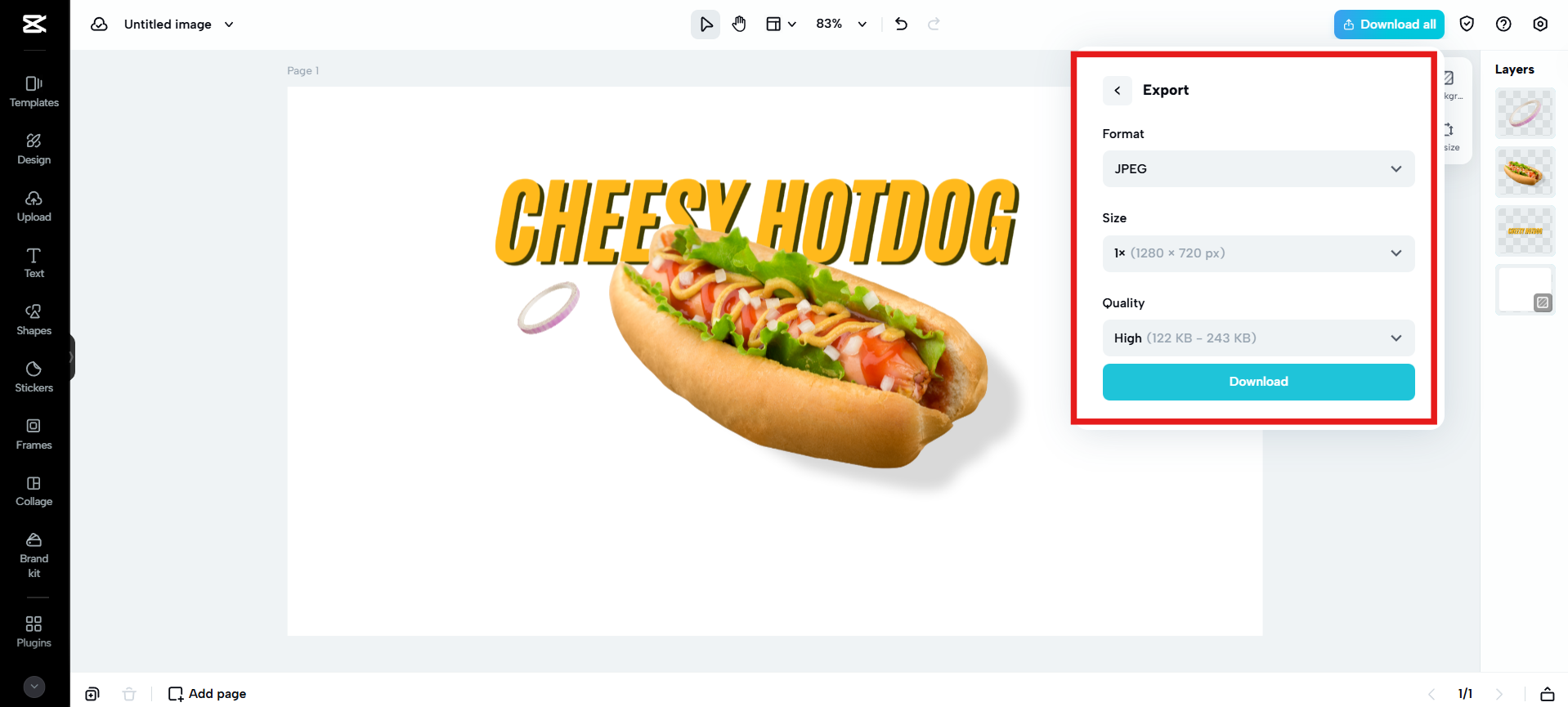Click the Page 1 label
The width and height of the screenshot is (1568, 707).
click(303, 71)
